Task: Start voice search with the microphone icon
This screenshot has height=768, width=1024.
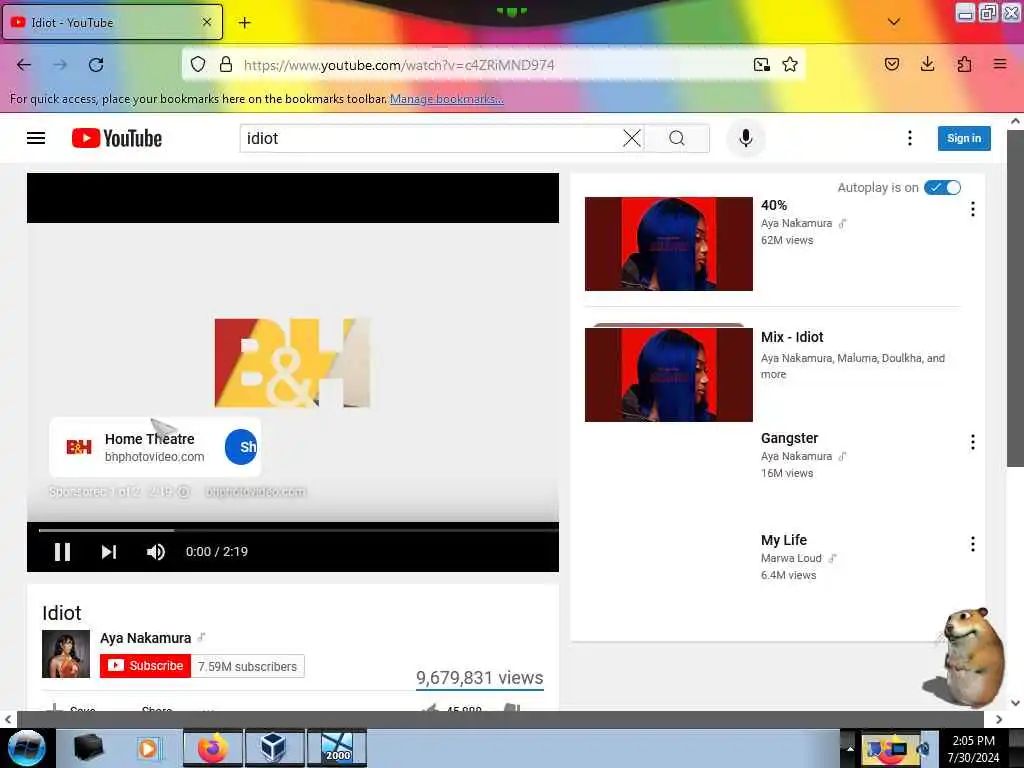Action: [745, 138]
